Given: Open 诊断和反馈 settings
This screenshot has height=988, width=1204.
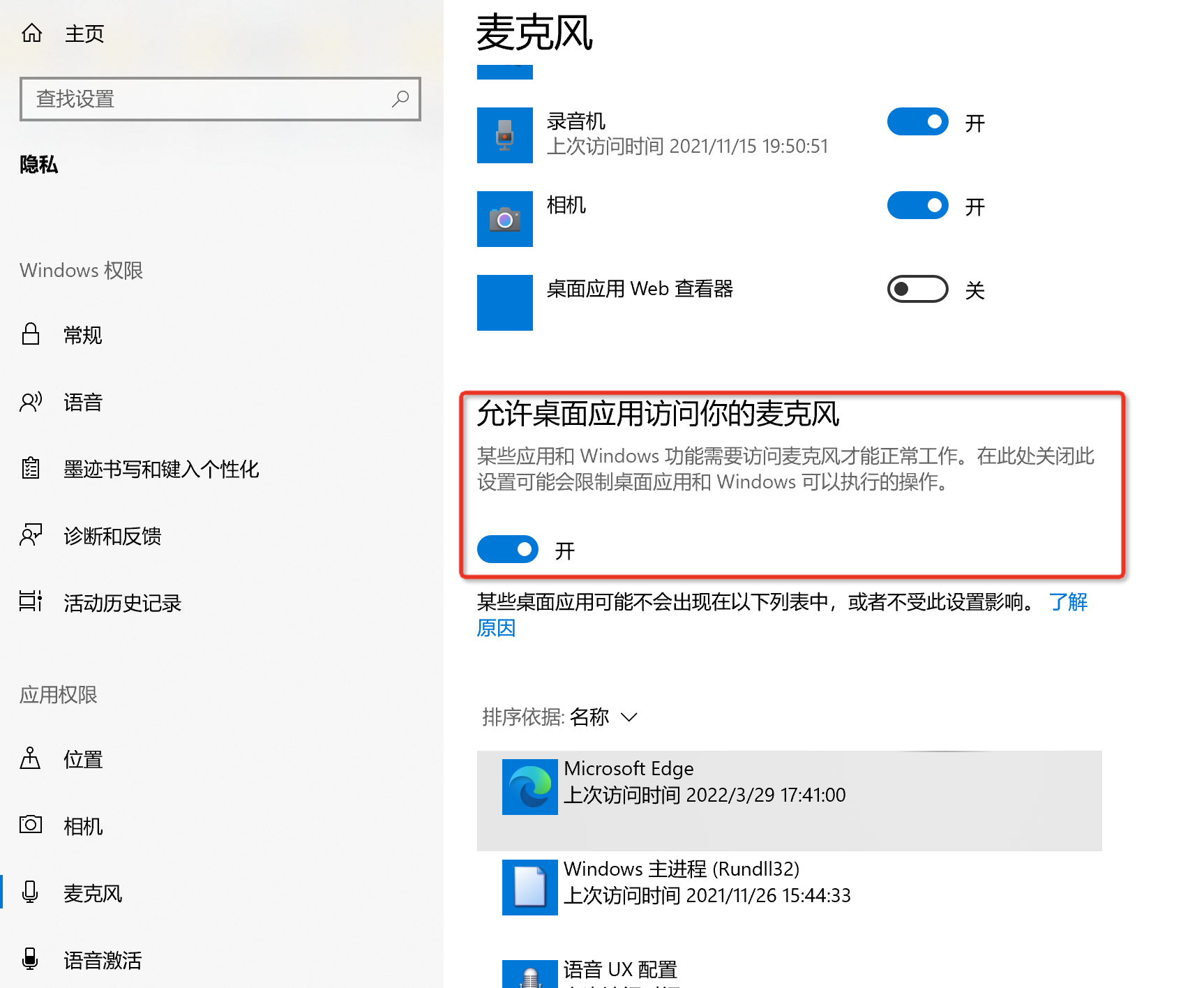Looking at the screenshot, I should 112,536.
